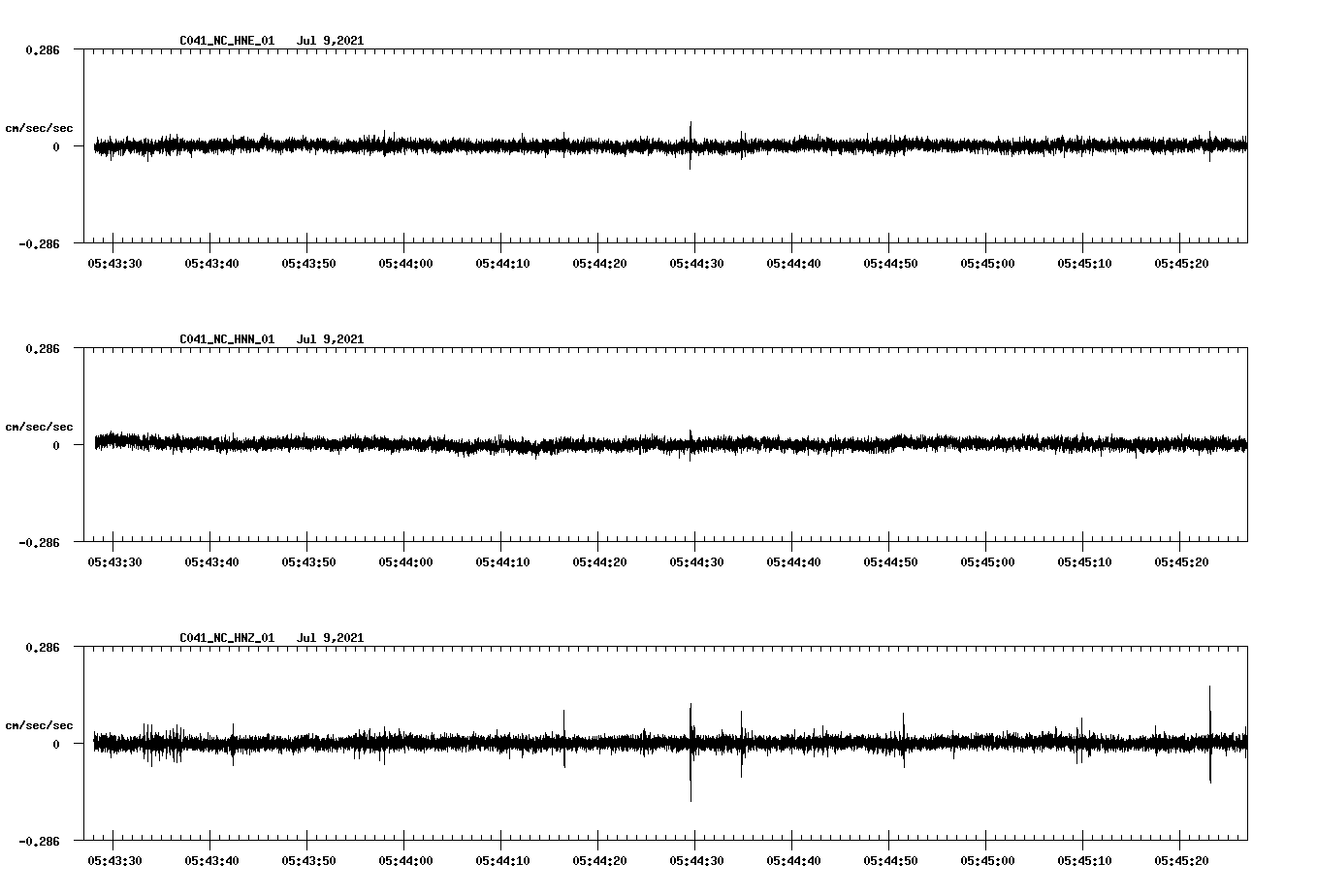Click the 05:43:30 tick label on top axis
The width and height of the screenshot is (1317, 896).
click(113, 261)
